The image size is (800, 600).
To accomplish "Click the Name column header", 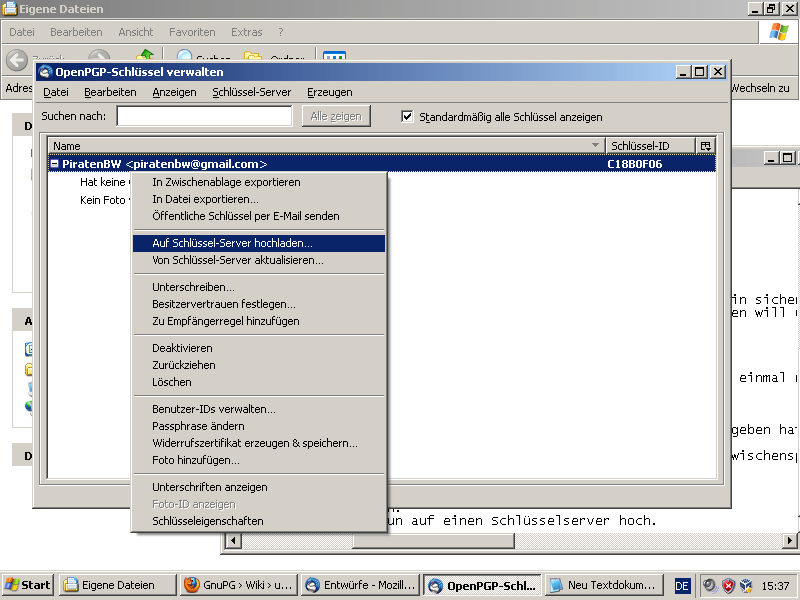I will [326, 146].
